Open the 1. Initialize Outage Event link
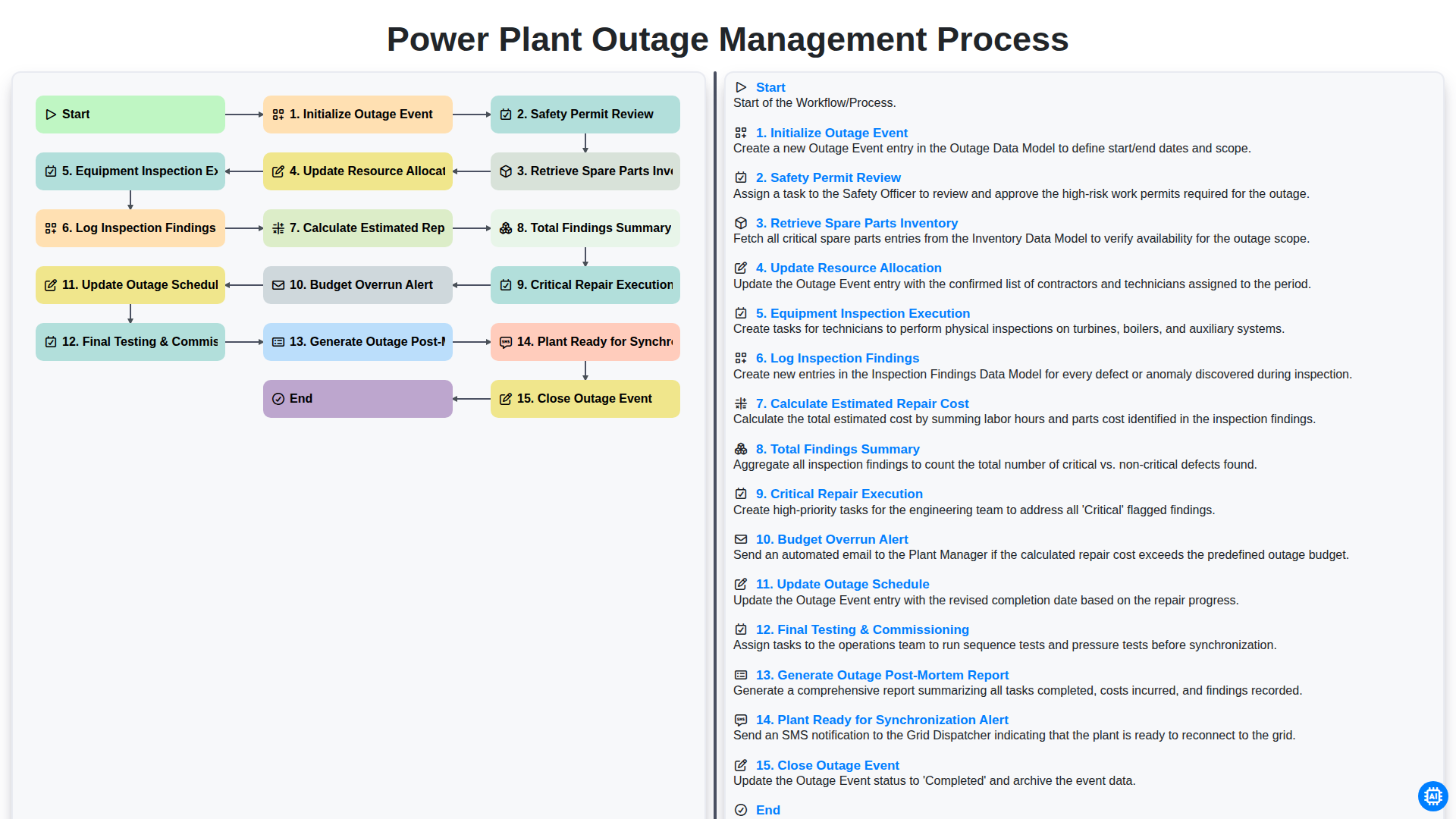 tap(831, 133)
